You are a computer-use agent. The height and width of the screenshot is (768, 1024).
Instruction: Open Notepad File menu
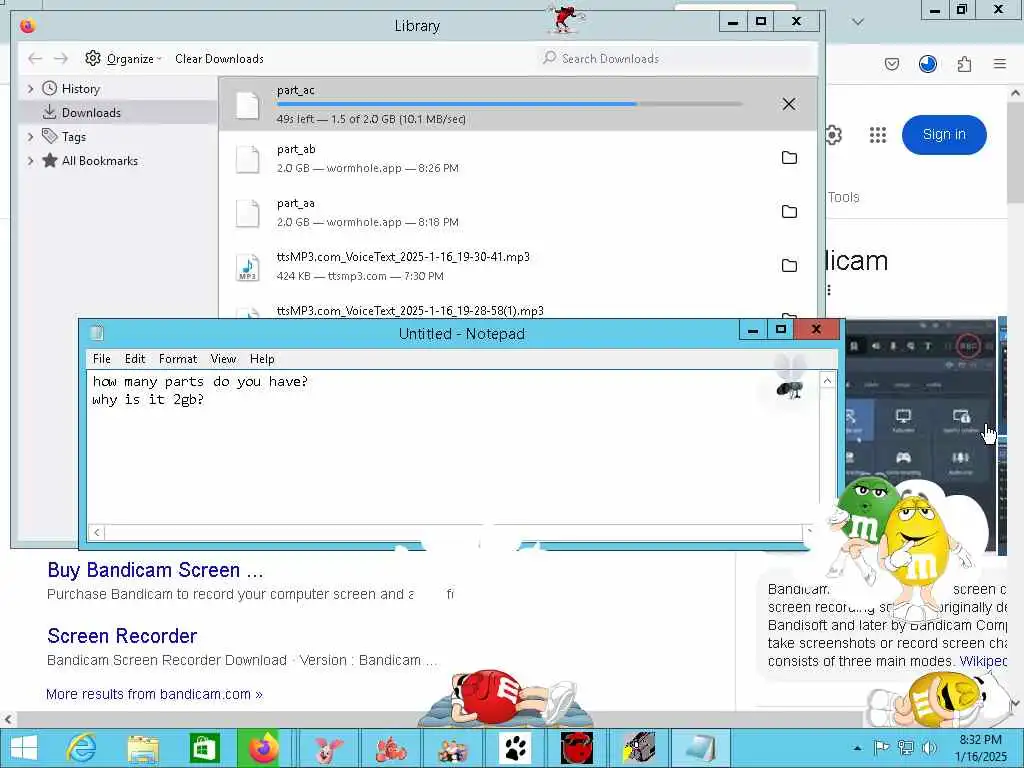point(102,359)
